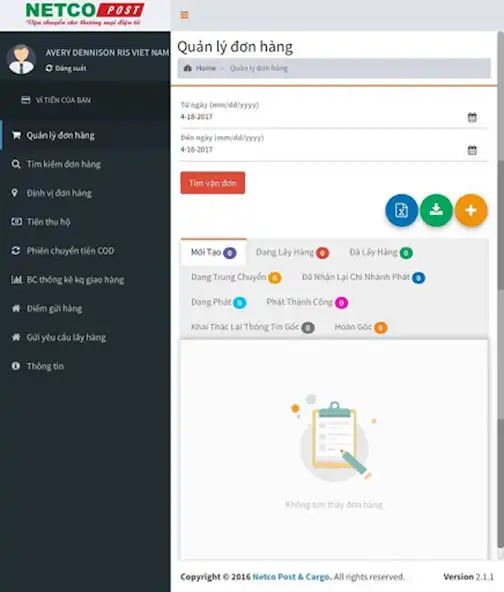The width and height of the screenshot is (504, 592).
Task: Click the orange plus add-order button
Action: [x=471, y=210]
